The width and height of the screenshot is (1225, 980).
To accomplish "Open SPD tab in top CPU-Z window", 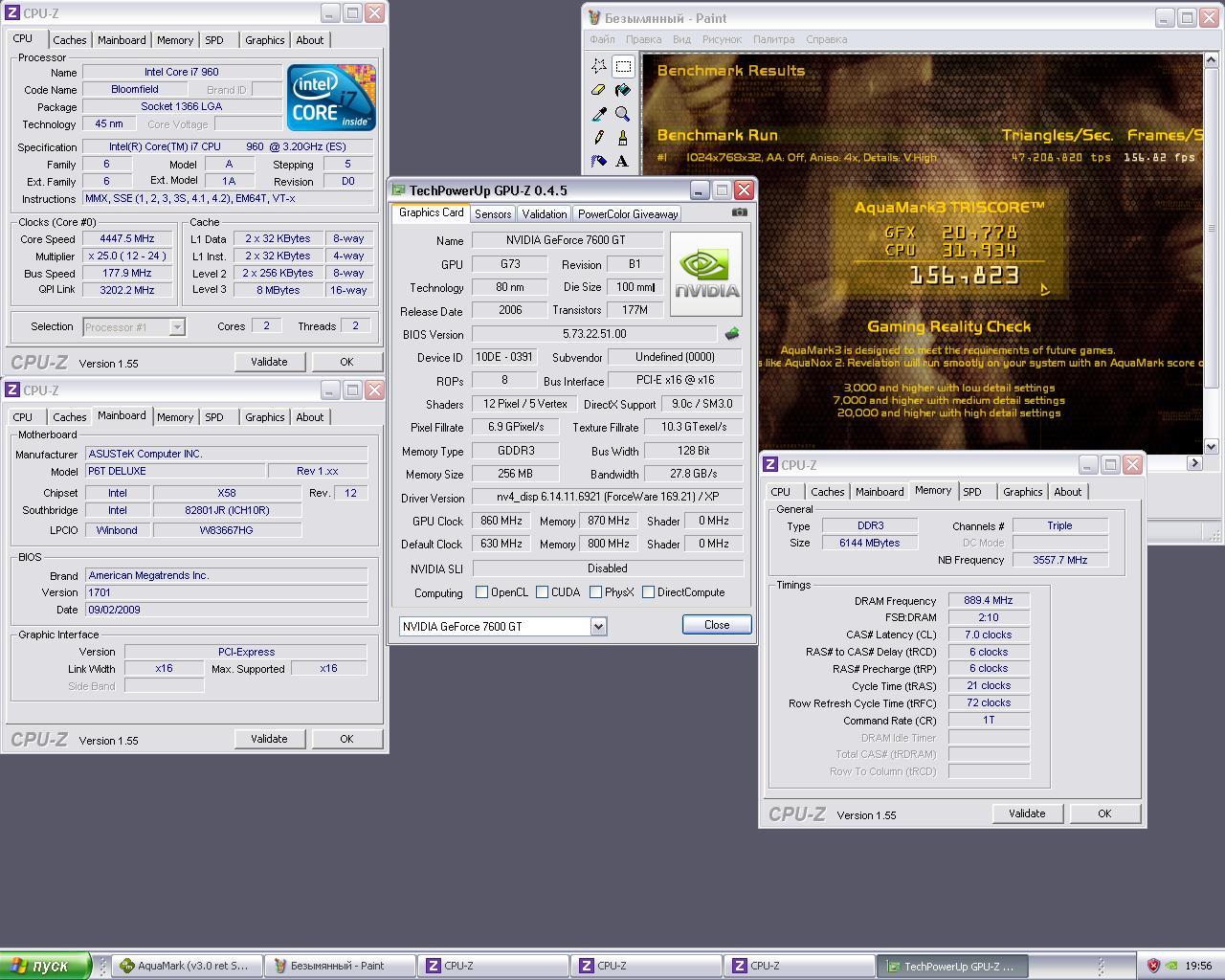I will coord(214,40).
